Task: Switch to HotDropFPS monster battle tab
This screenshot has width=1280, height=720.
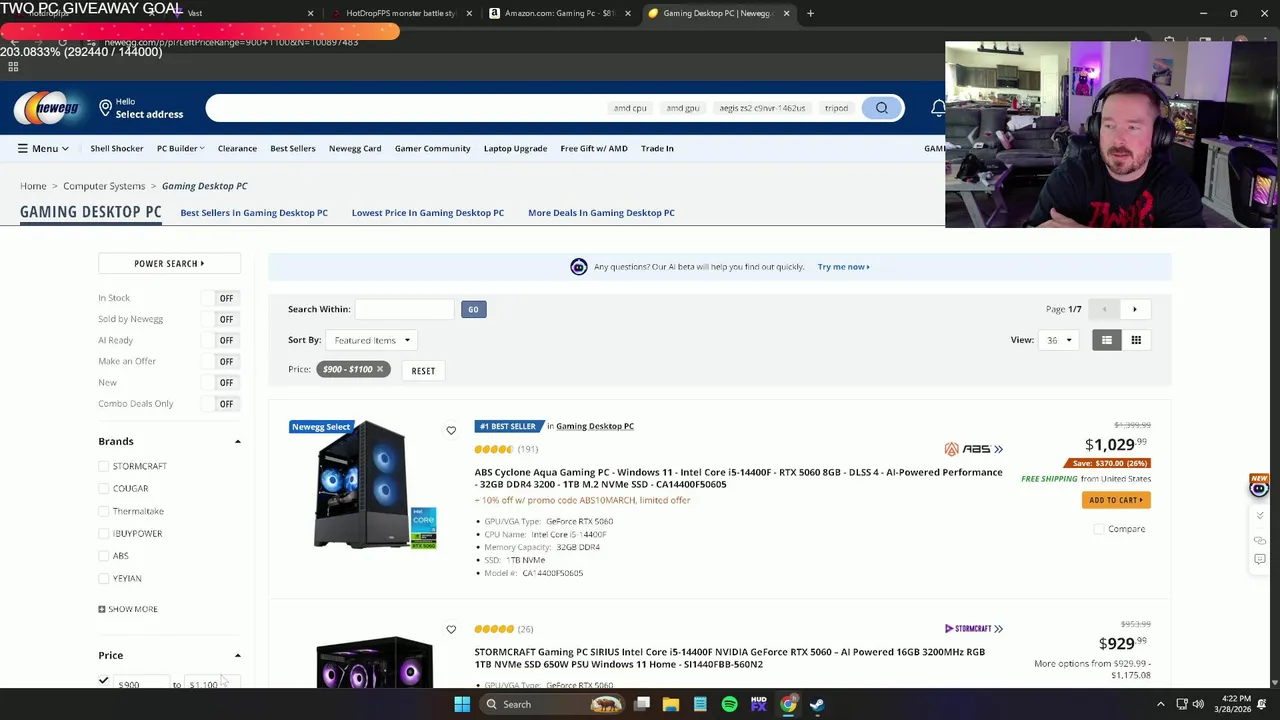Action: tap(400, 13)
